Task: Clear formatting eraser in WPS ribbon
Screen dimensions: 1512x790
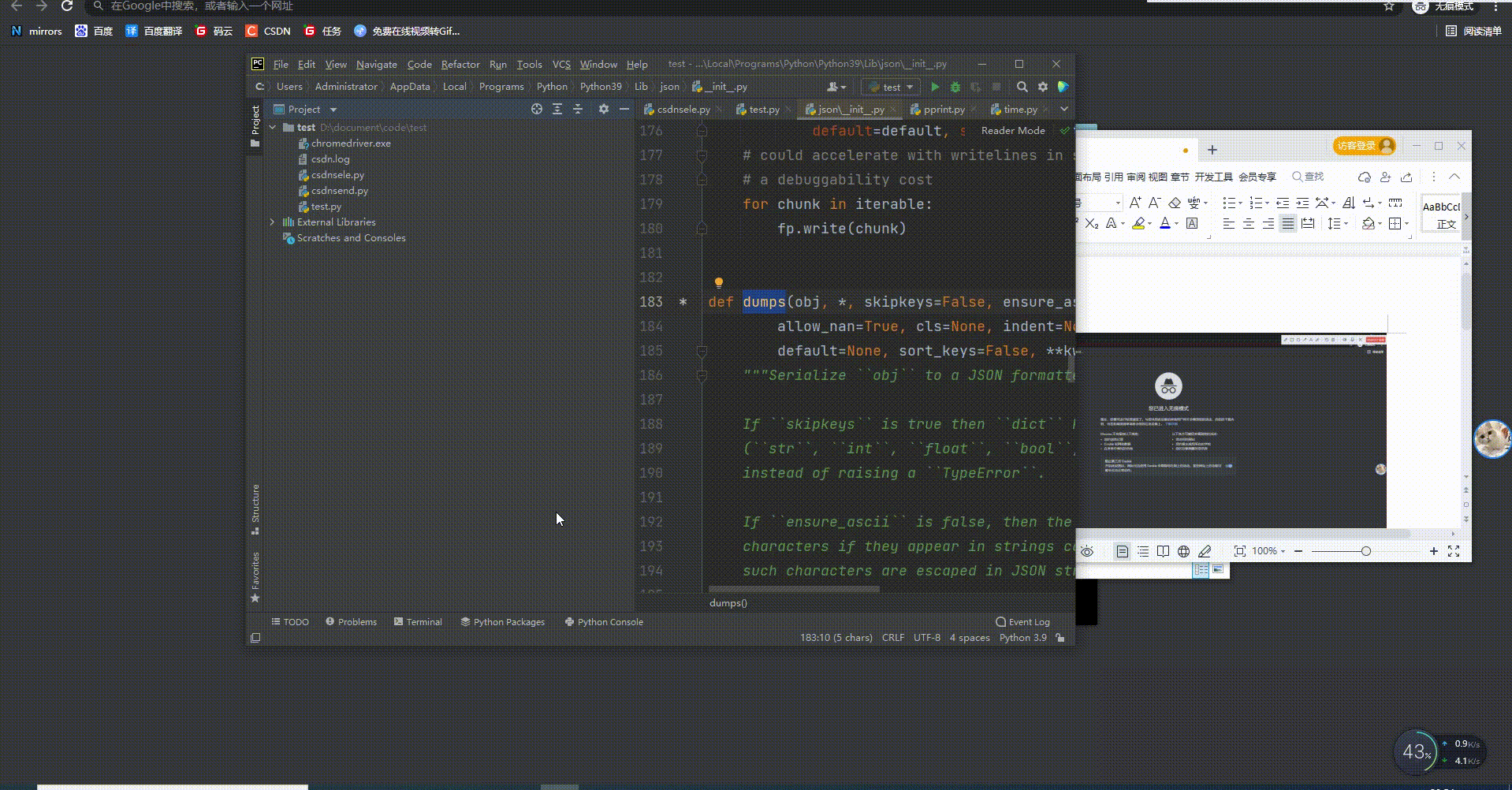Action: (x=1175, y=203)
